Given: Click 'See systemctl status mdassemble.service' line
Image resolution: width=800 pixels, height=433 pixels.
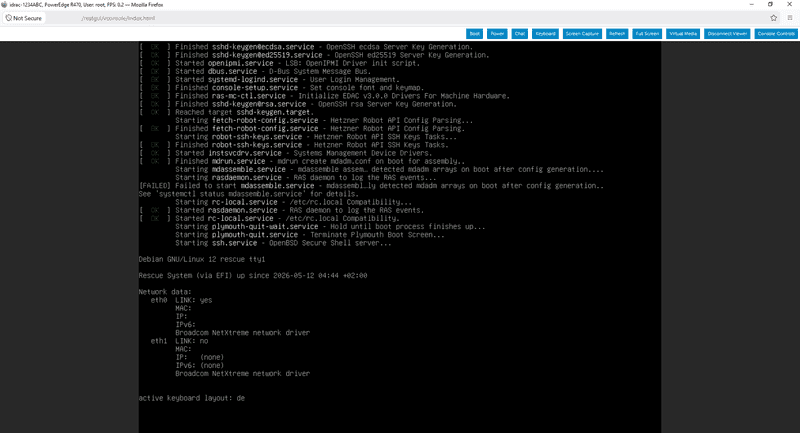Looking at the screenshot, I should click(x=248, y=194).
